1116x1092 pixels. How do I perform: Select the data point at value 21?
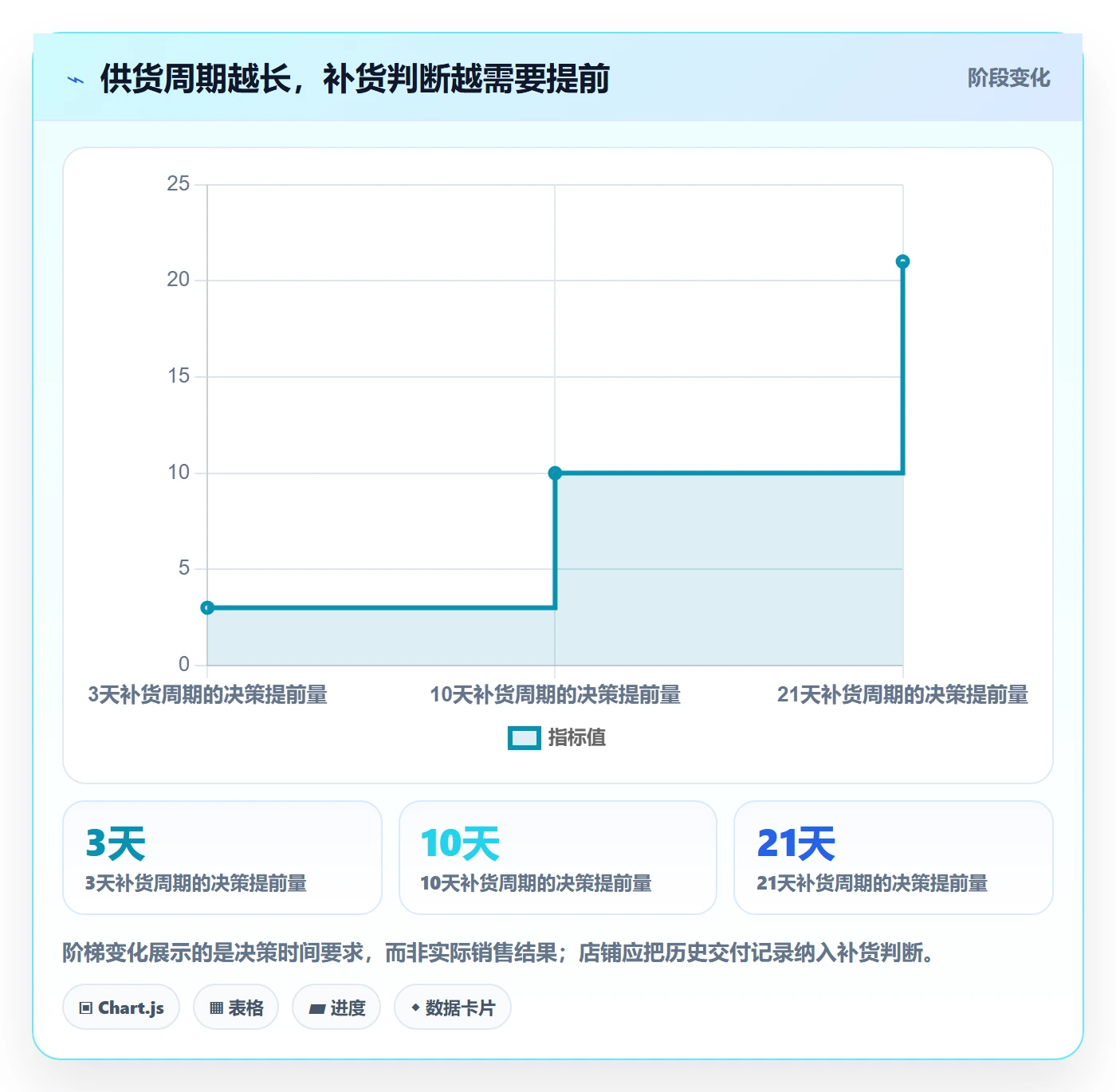tap(902, 261)
